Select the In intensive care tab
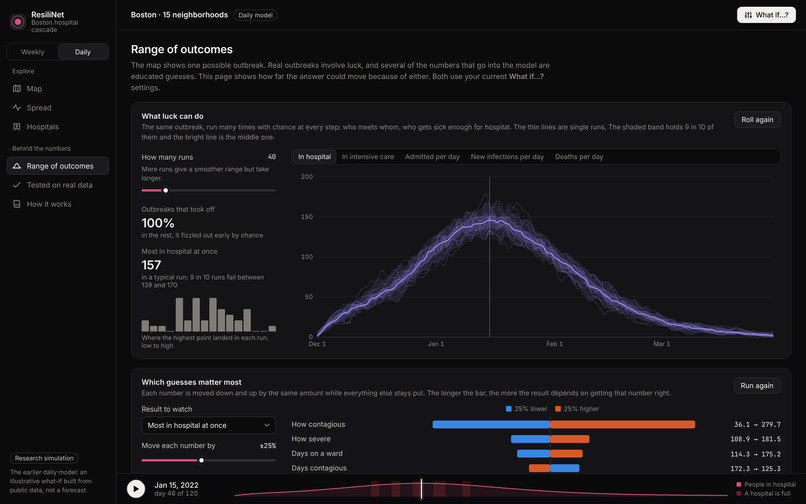 (368, 157)
